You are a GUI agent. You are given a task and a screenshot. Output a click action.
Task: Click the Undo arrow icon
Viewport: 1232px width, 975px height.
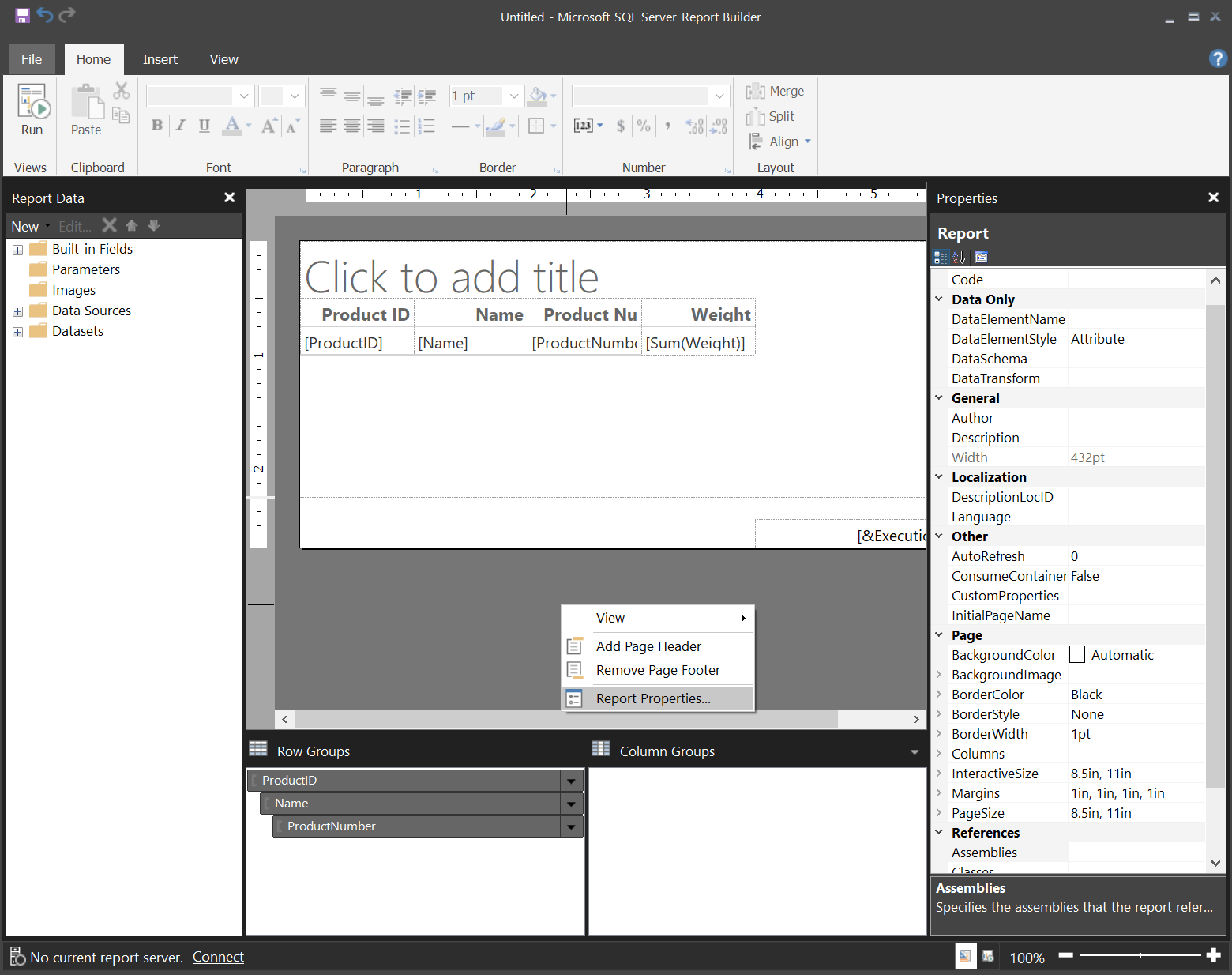[45, 15]
